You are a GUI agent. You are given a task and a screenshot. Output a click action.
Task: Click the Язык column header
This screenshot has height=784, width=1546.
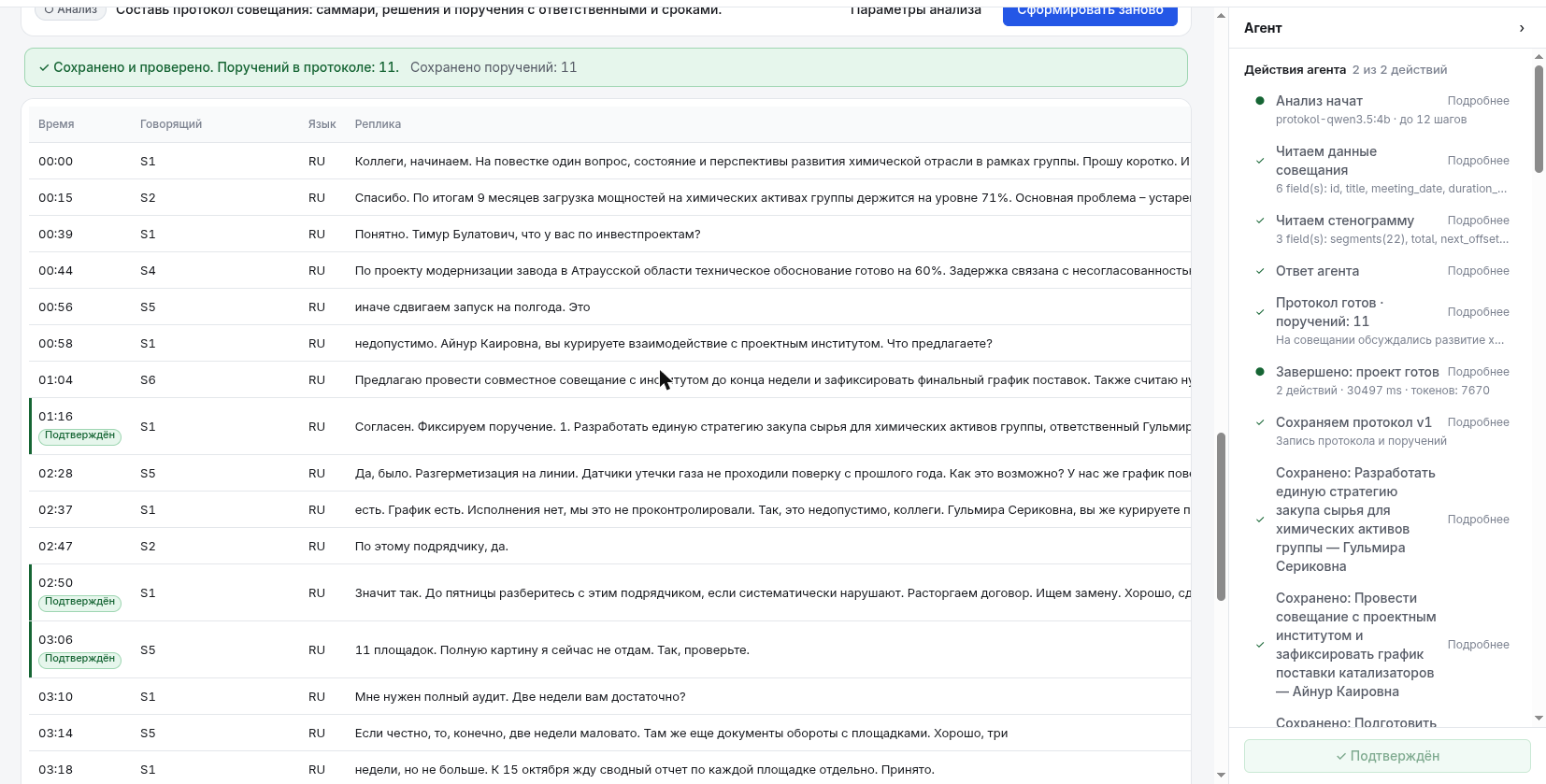(x=322, y=124)
